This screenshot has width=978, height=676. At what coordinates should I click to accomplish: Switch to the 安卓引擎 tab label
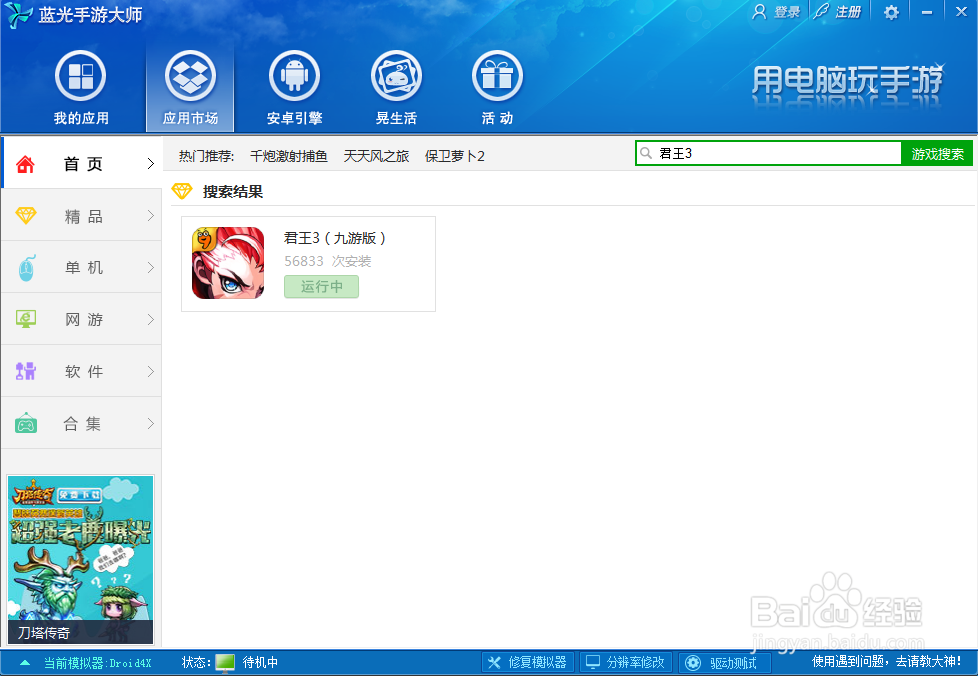point(294,118)
